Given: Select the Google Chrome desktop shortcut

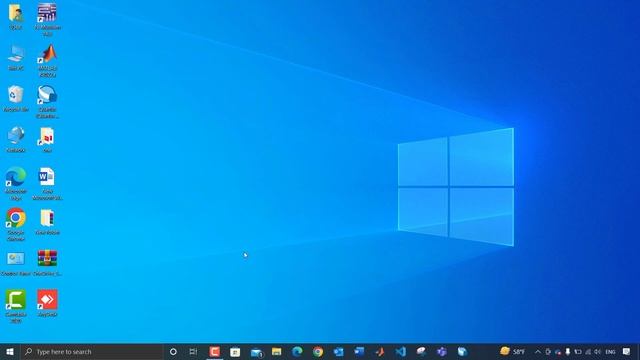Looking at the screenshot, I should click(x=16, y=224).
